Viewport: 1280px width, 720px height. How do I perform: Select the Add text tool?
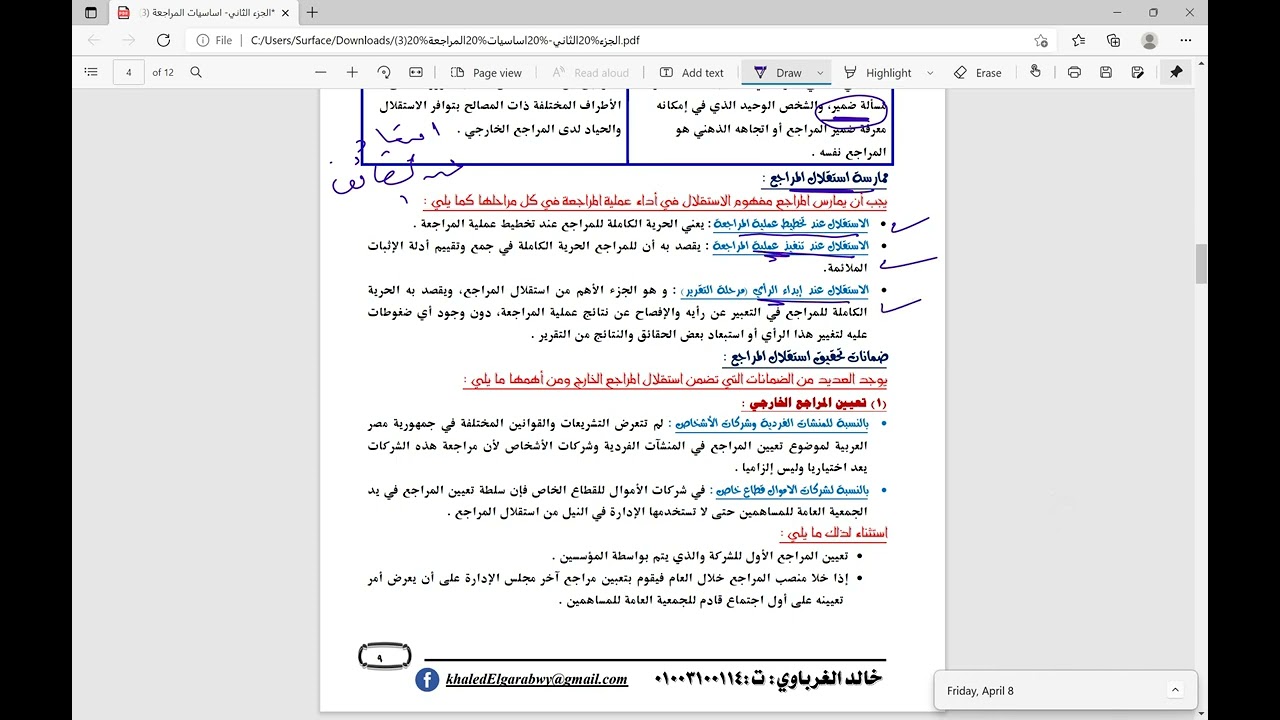(692, 72)
